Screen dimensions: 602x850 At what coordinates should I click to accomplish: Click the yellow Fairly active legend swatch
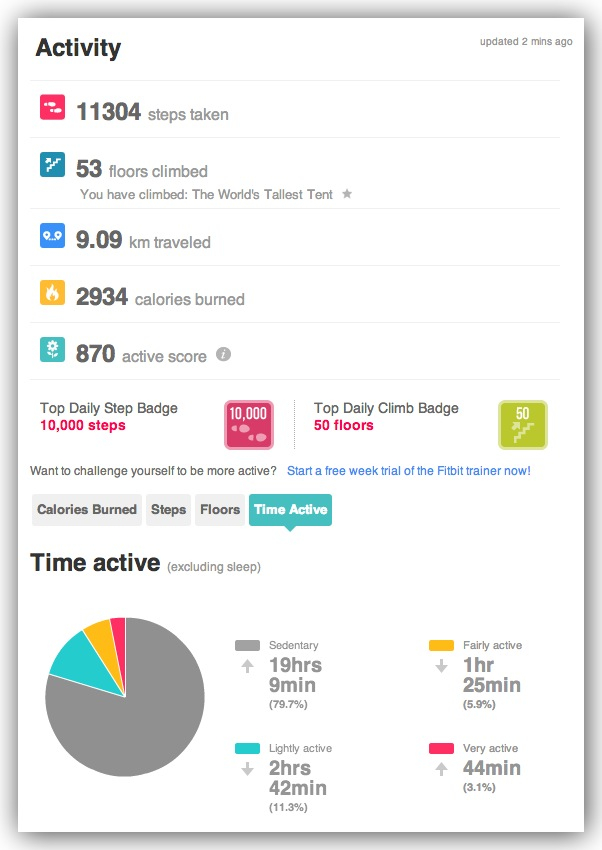pyautogui.click(x=441, y=646)
